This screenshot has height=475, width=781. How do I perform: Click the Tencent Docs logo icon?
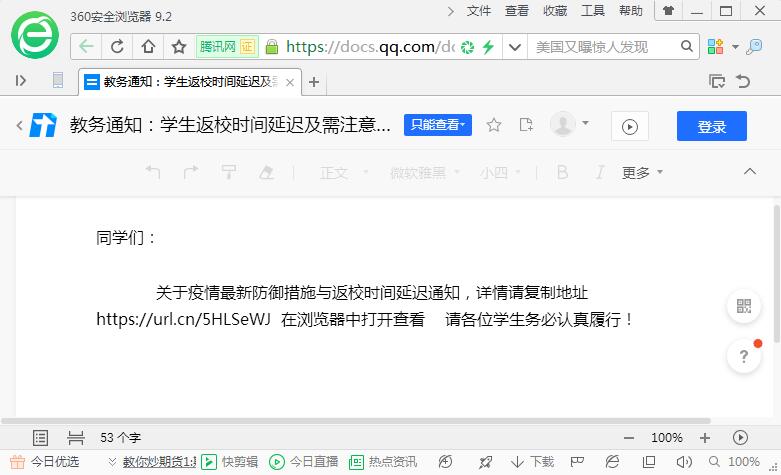coord(43,125)
